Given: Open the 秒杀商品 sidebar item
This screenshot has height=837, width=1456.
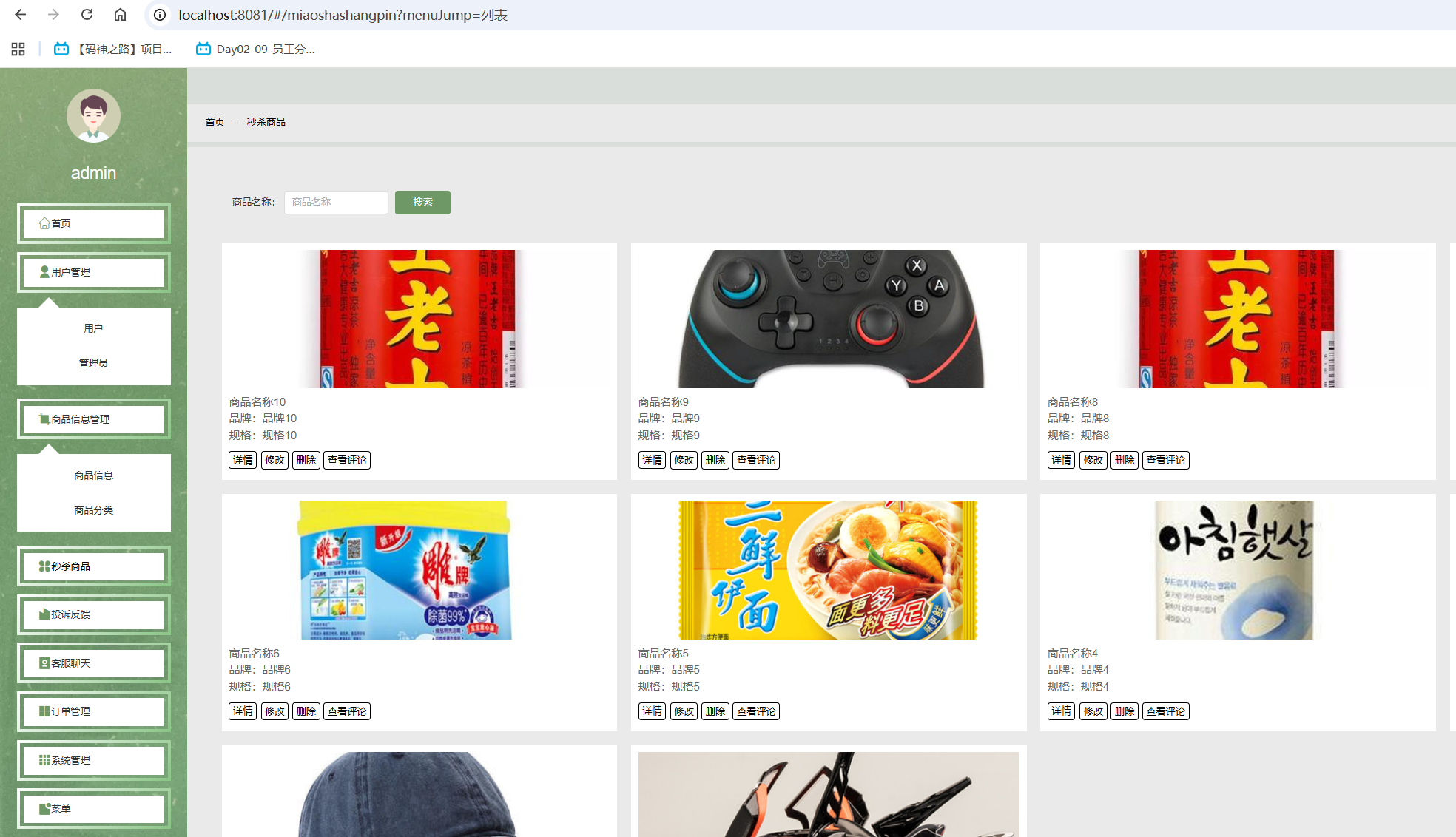Looking at the screenshot, I should click(x=93, y=566).
